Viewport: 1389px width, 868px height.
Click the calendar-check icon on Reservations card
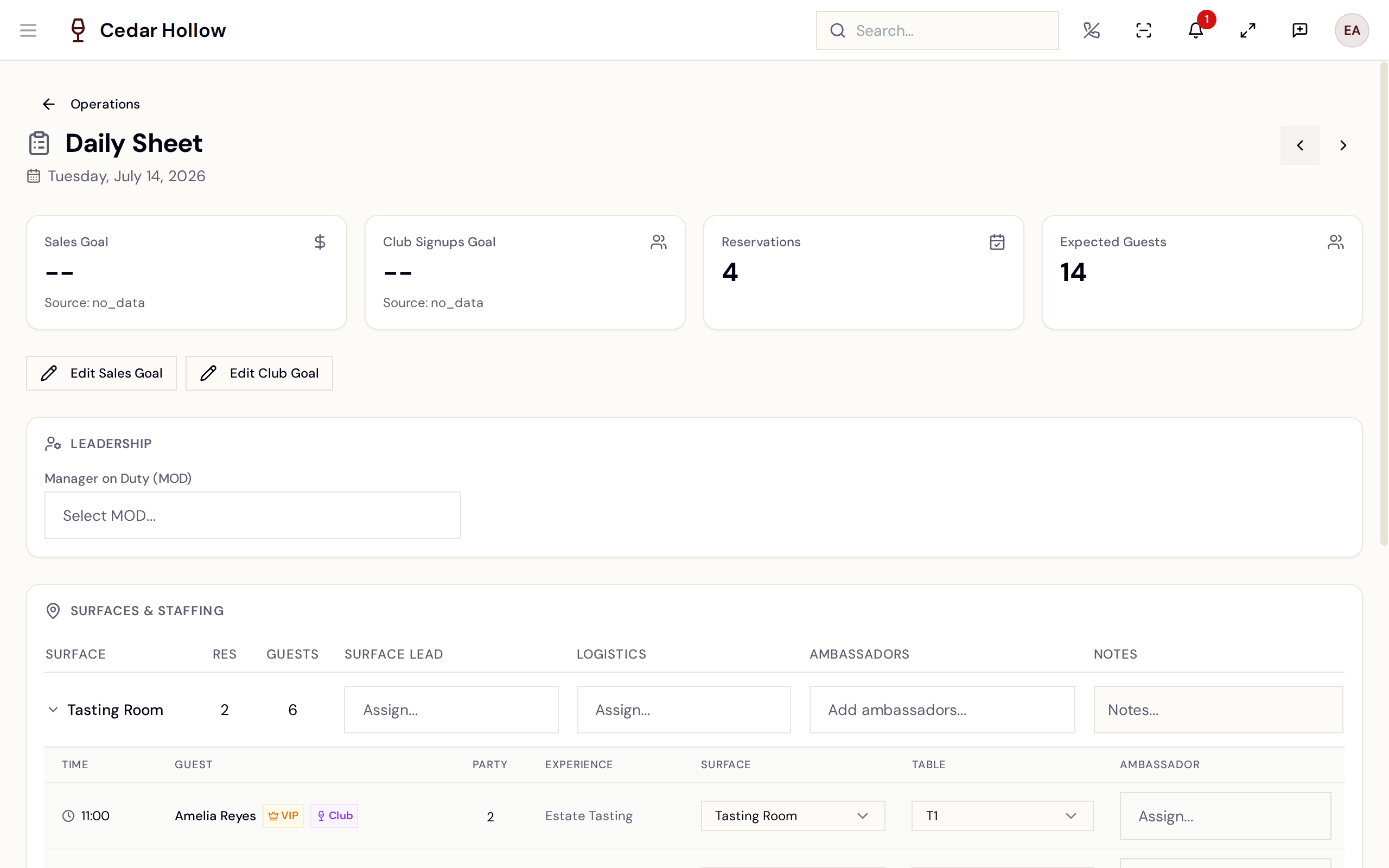coord(997,242)
